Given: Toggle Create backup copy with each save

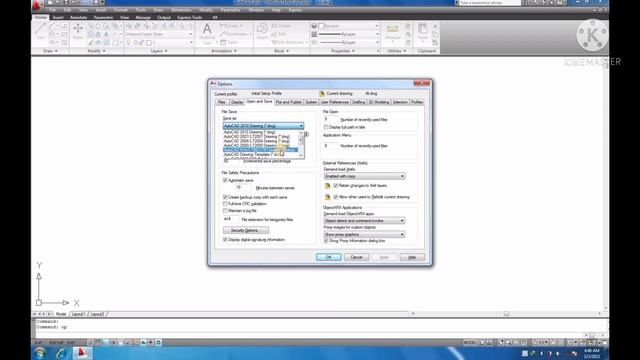Looking at the screenshot, I should (225, 197).
